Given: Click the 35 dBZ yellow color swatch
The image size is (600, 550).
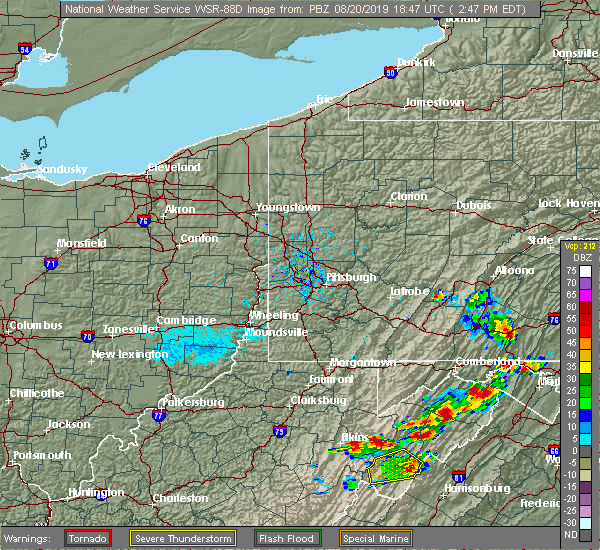Looking at the screenshot, I should click(x=585, y=367).
